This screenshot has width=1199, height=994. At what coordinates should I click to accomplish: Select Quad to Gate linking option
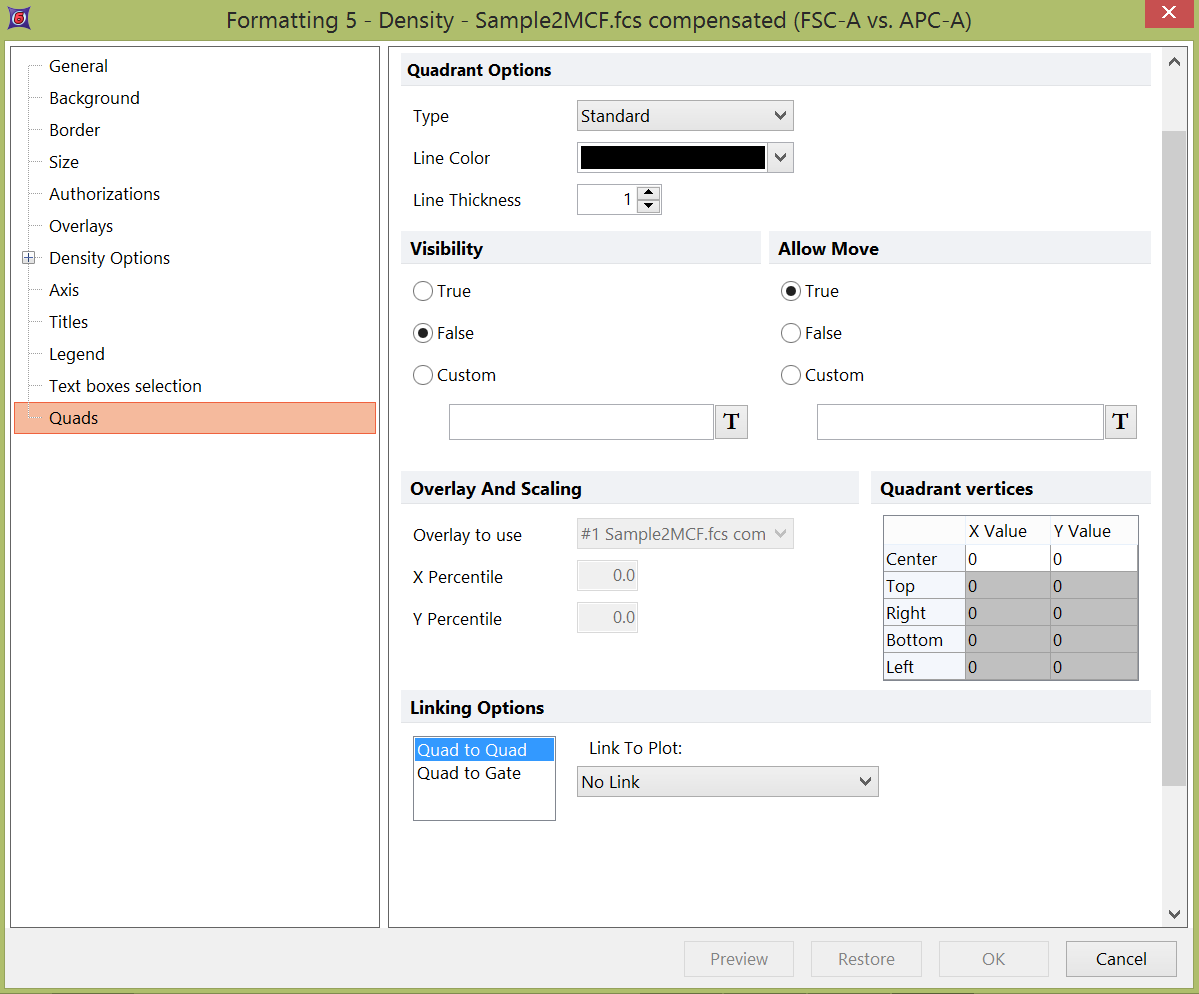pos(469,773)
